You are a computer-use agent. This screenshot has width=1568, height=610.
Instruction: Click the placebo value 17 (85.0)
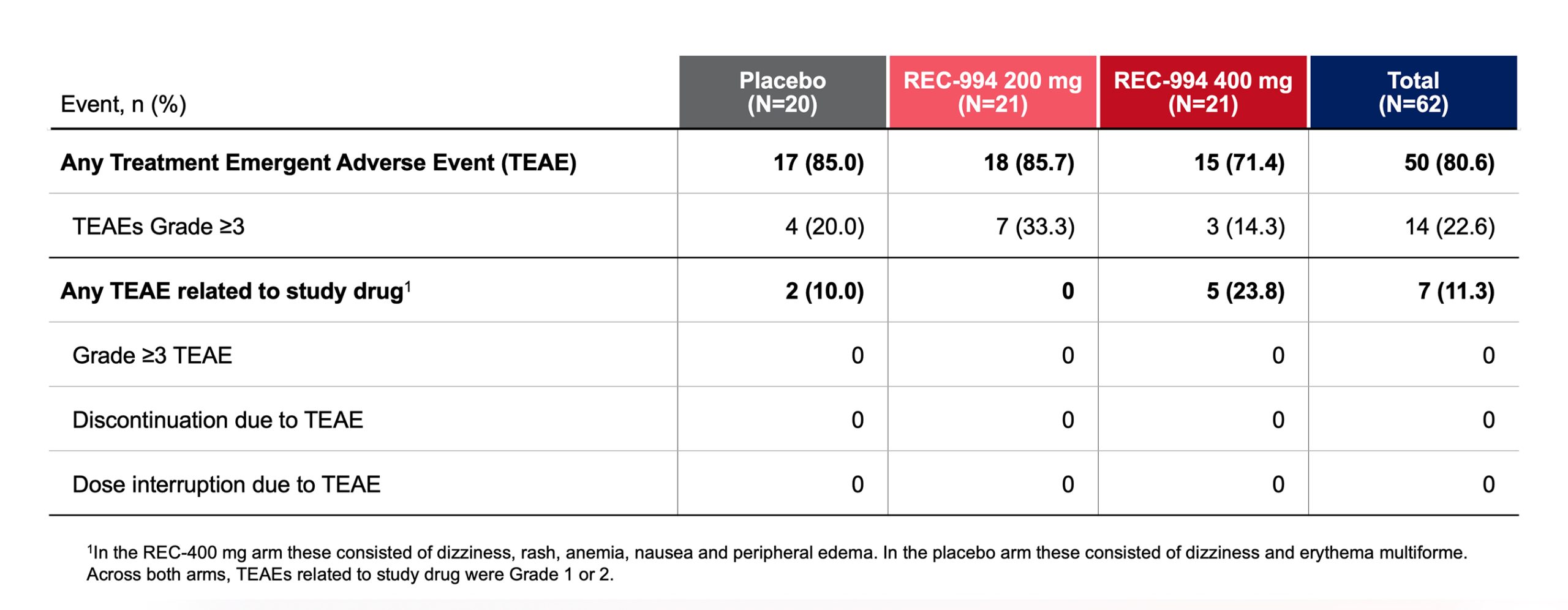pos(818,163)
